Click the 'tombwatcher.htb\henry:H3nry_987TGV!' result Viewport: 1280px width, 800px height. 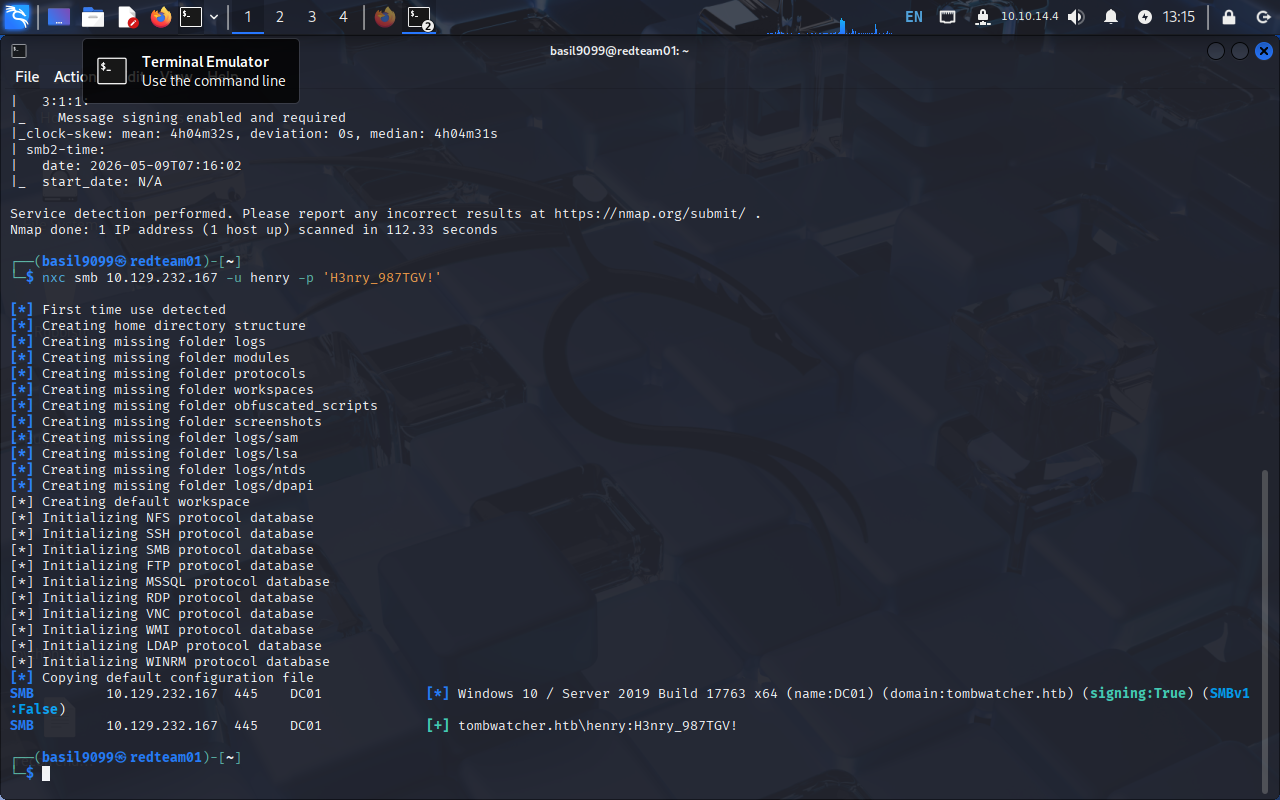click(x=597, y=726)
